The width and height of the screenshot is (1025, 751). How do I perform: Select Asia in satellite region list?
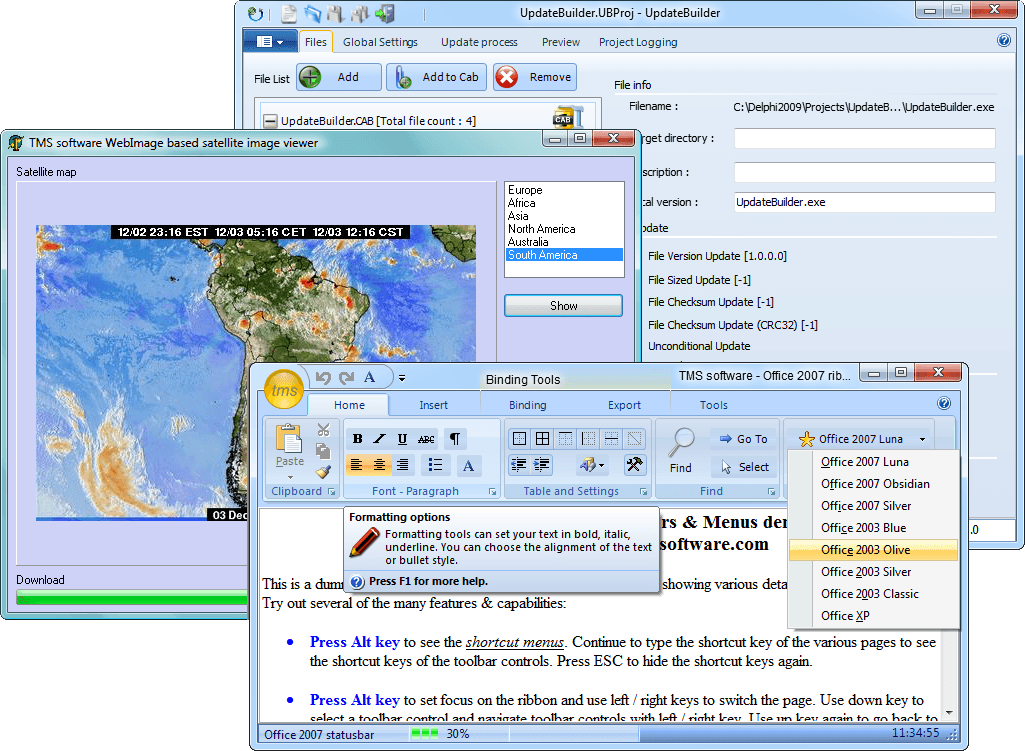564,216
